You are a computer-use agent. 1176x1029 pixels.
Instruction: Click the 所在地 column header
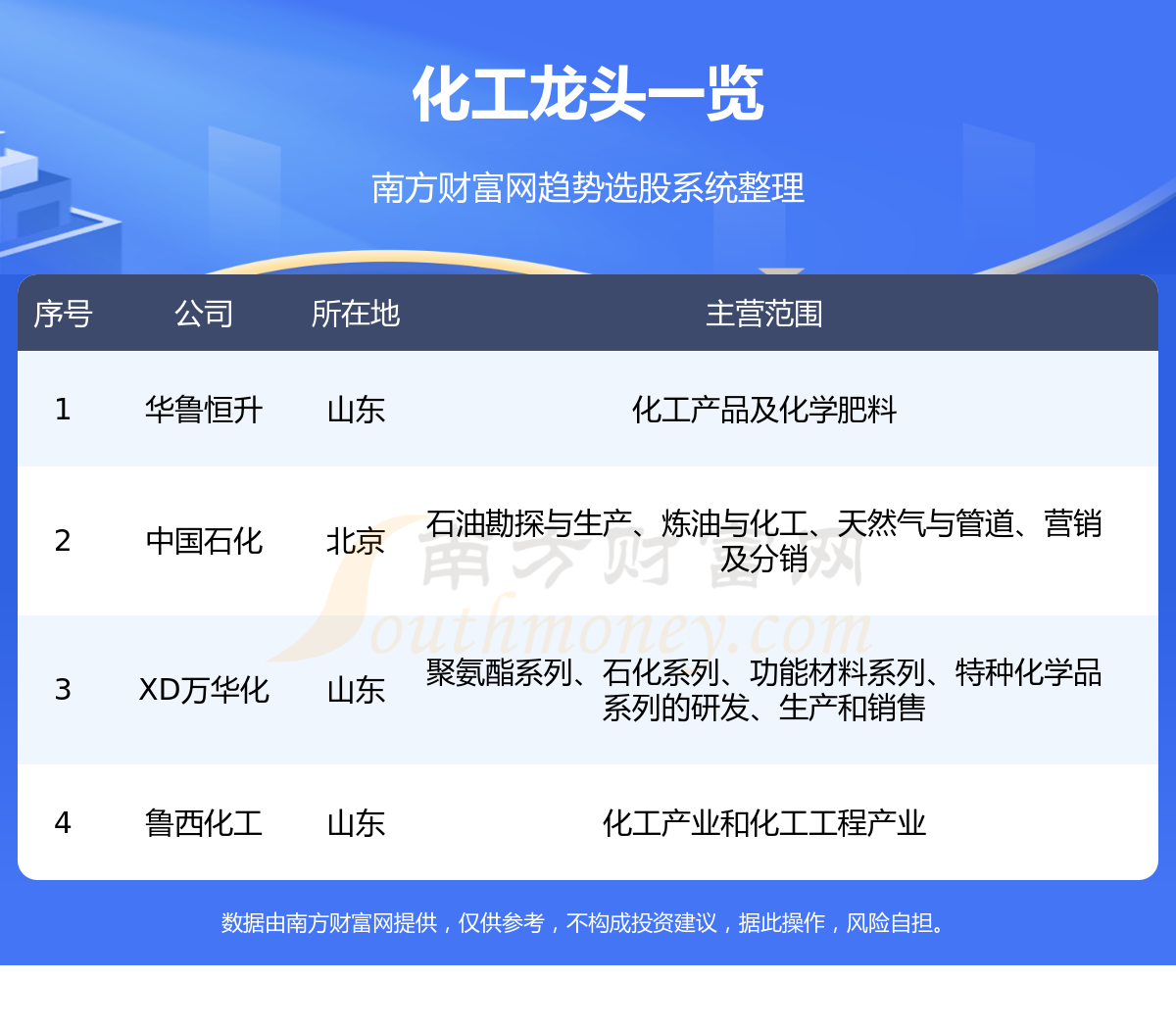point(356,314)
